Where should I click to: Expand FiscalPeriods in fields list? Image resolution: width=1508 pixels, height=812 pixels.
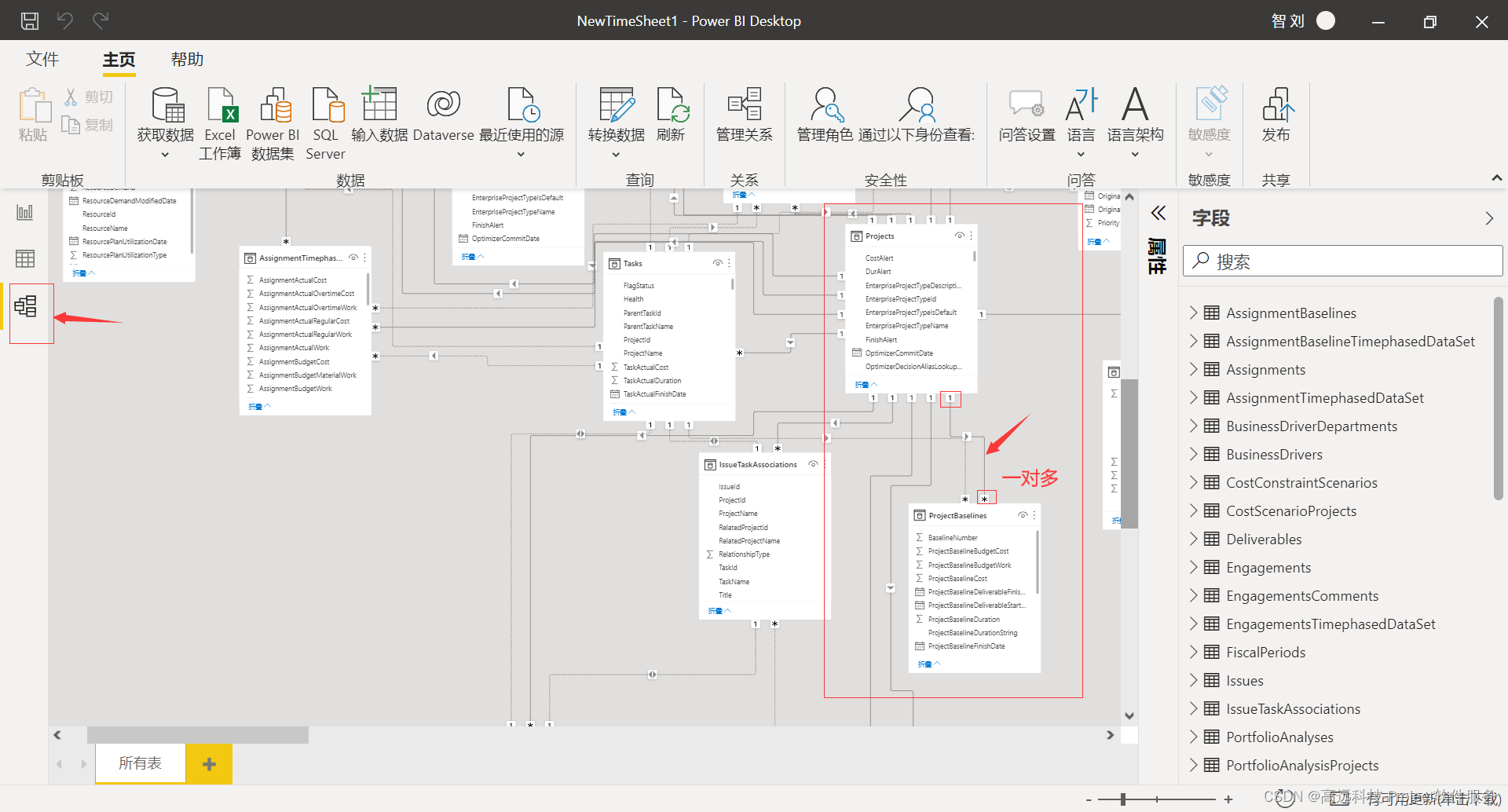click(1193, 652)
